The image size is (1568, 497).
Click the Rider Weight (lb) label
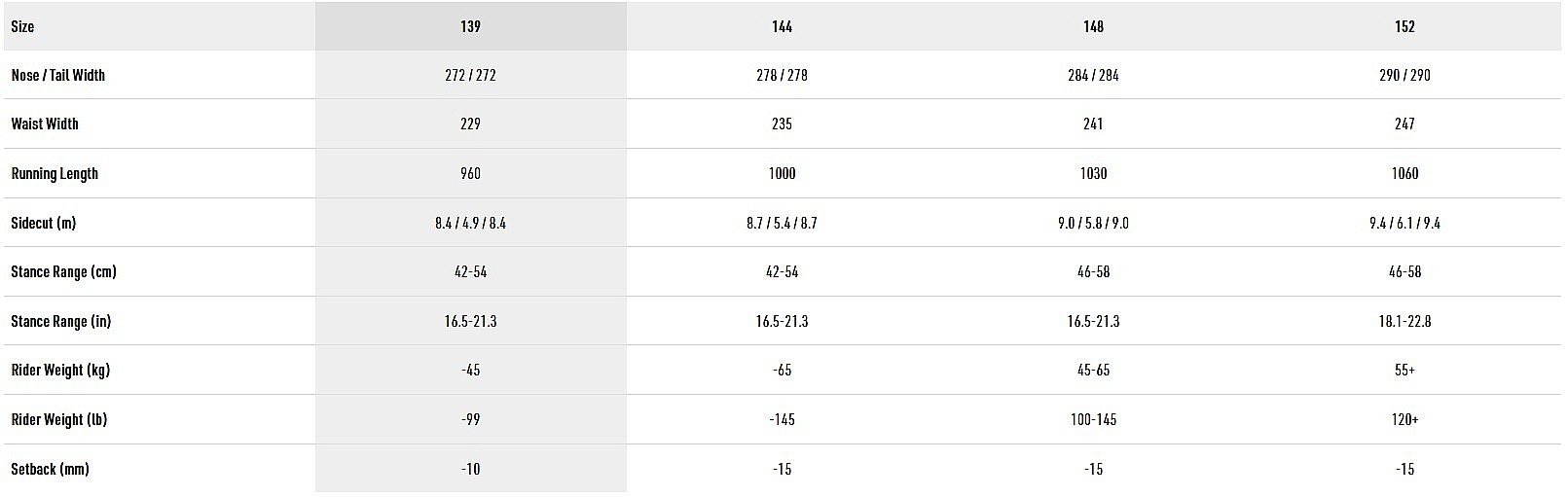pos(58,419)
